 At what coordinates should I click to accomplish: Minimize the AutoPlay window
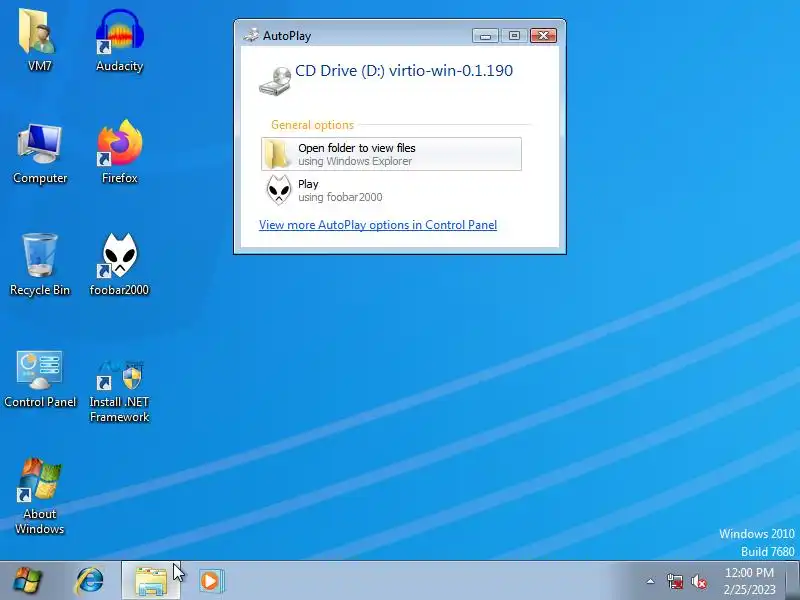(485, 36)
